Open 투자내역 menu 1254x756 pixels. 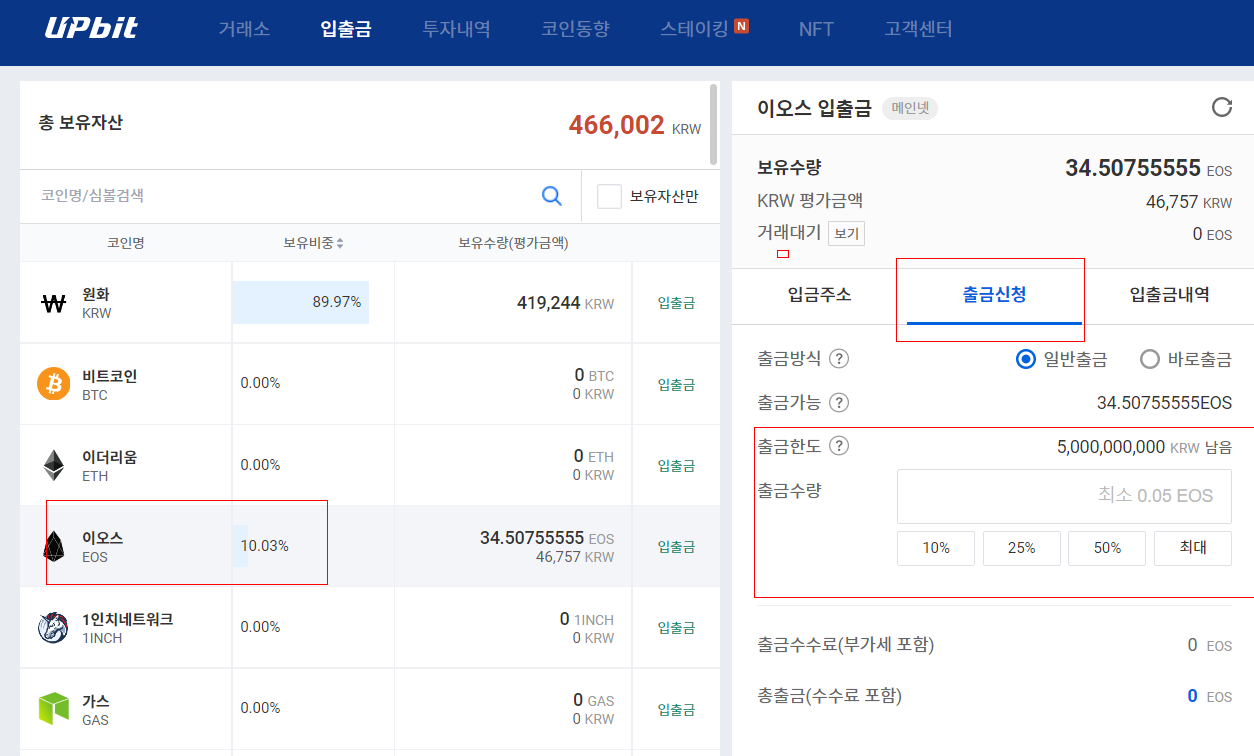456,29
